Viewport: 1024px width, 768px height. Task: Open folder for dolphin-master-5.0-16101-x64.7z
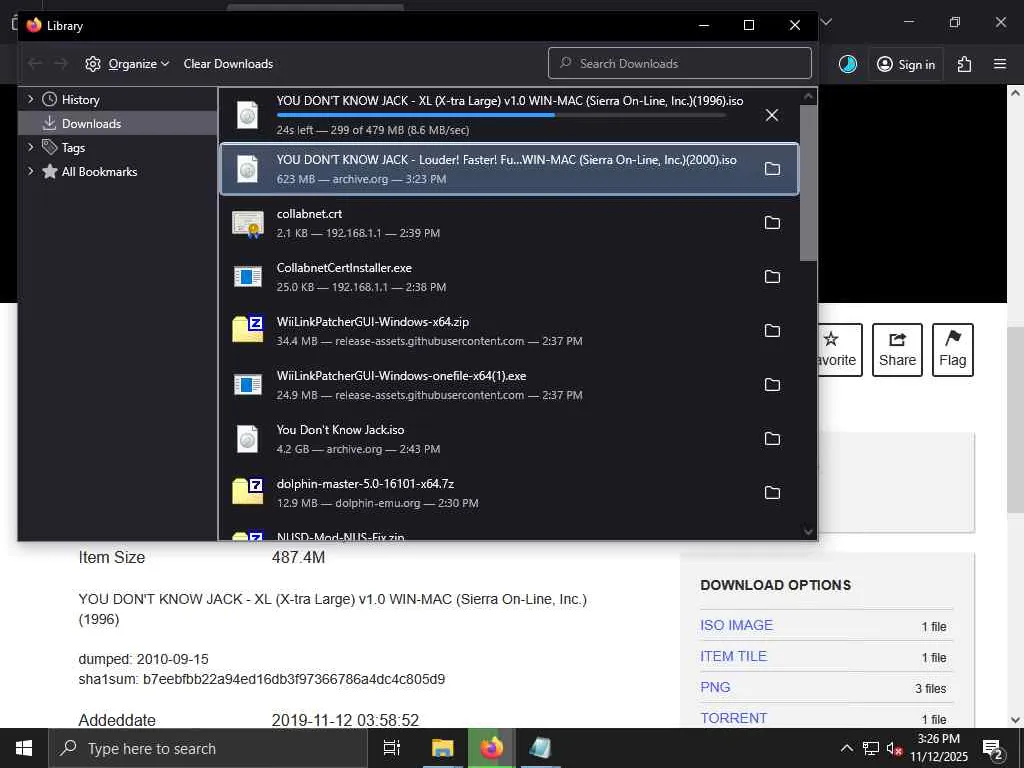[772, 493]
